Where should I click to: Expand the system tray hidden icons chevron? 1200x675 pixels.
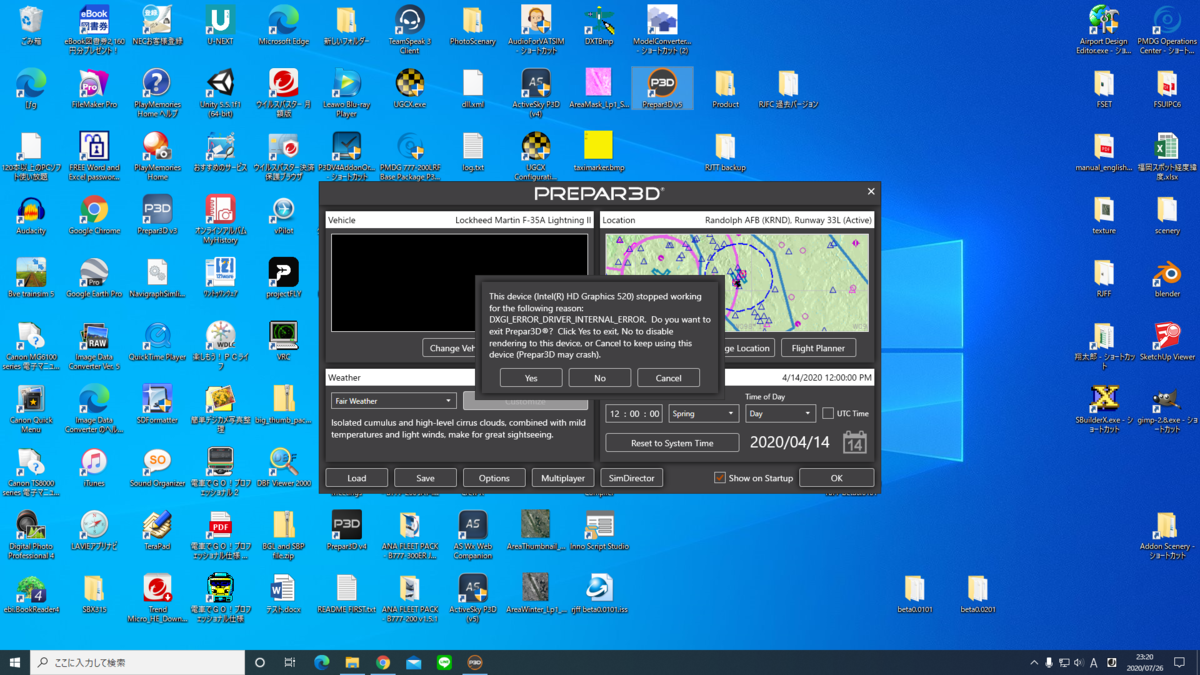[x=1034, y=662]
